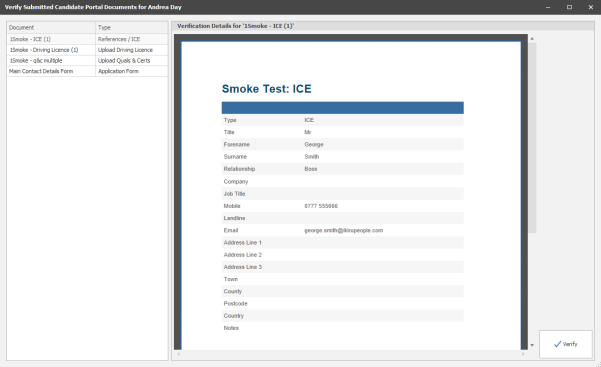Select the '1Smoke - Driving Licence (1)' document
601x367 pixels.
coord(51,50)
